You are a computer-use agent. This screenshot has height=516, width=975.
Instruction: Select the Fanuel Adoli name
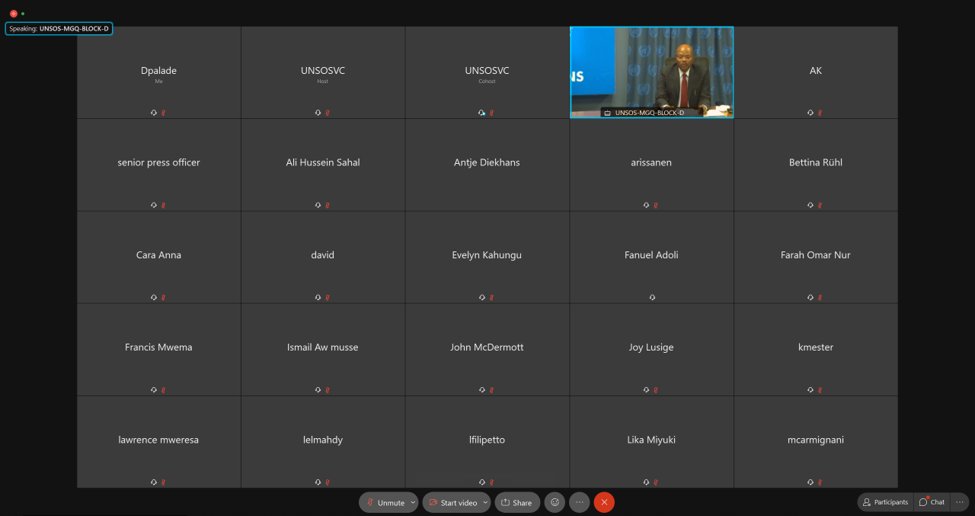pyautogui.click(x=651, y=255)
